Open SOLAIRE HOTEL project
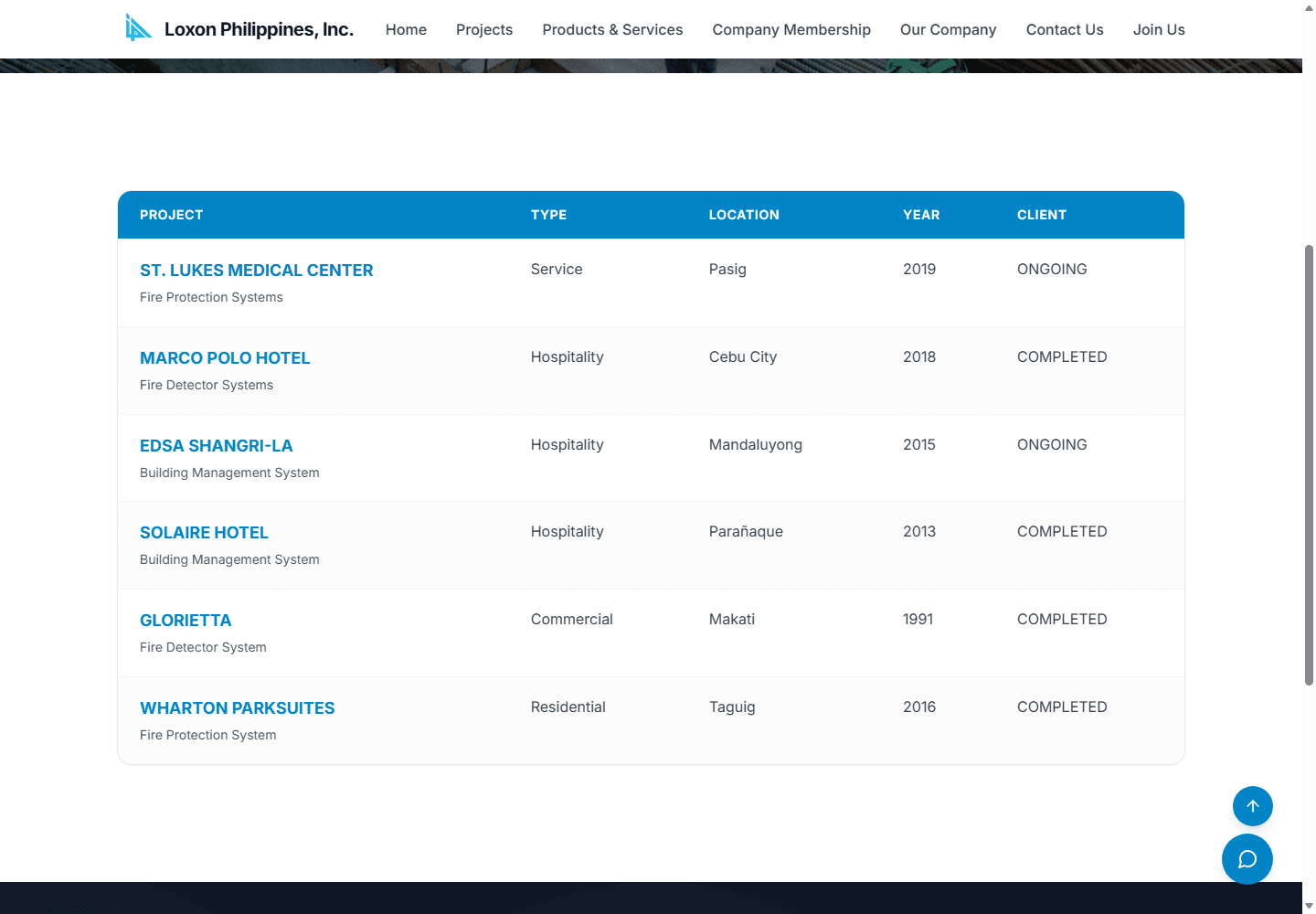This screenshot has height=914, width=1316. click(x=204, y=533)
